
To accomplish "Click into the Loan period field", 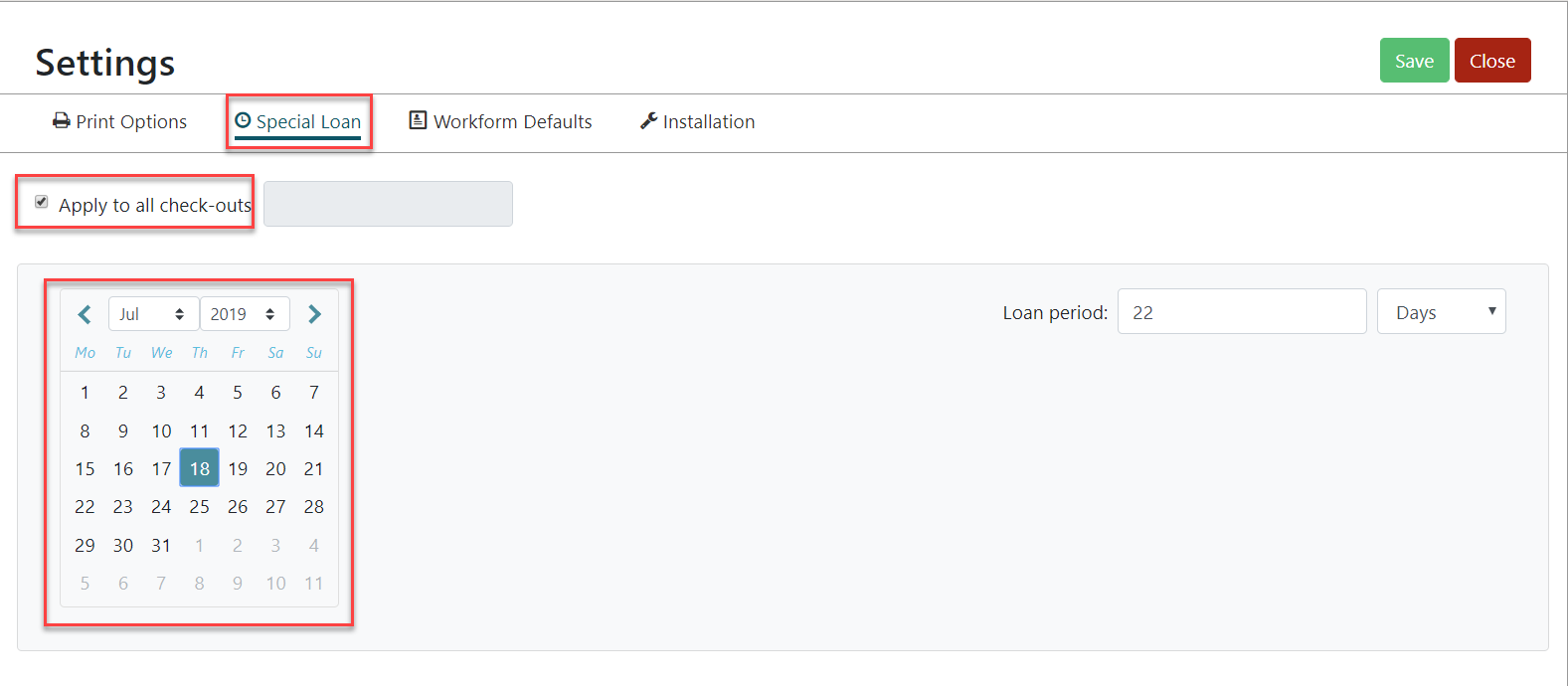I will click(x=1242, y=312).
